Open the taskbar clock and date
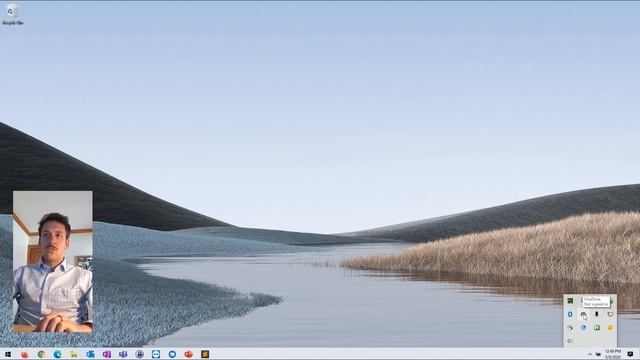Viewport: 640px width, 360px height. tap(613, 354)
